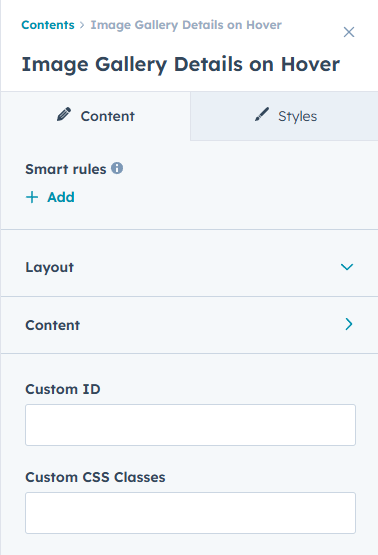Close the Image Gallery Details panel
This screenshot has height=555, width=378.
coord(349,32)
